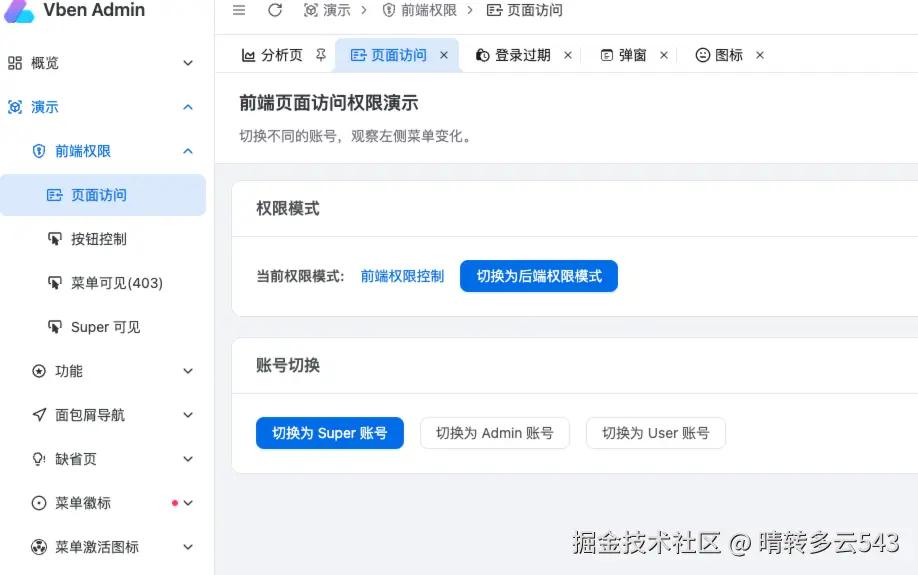Click the breadcrumb 演示 icon
Viewport: 918px width, 575px height.
(x=311, y=10)
